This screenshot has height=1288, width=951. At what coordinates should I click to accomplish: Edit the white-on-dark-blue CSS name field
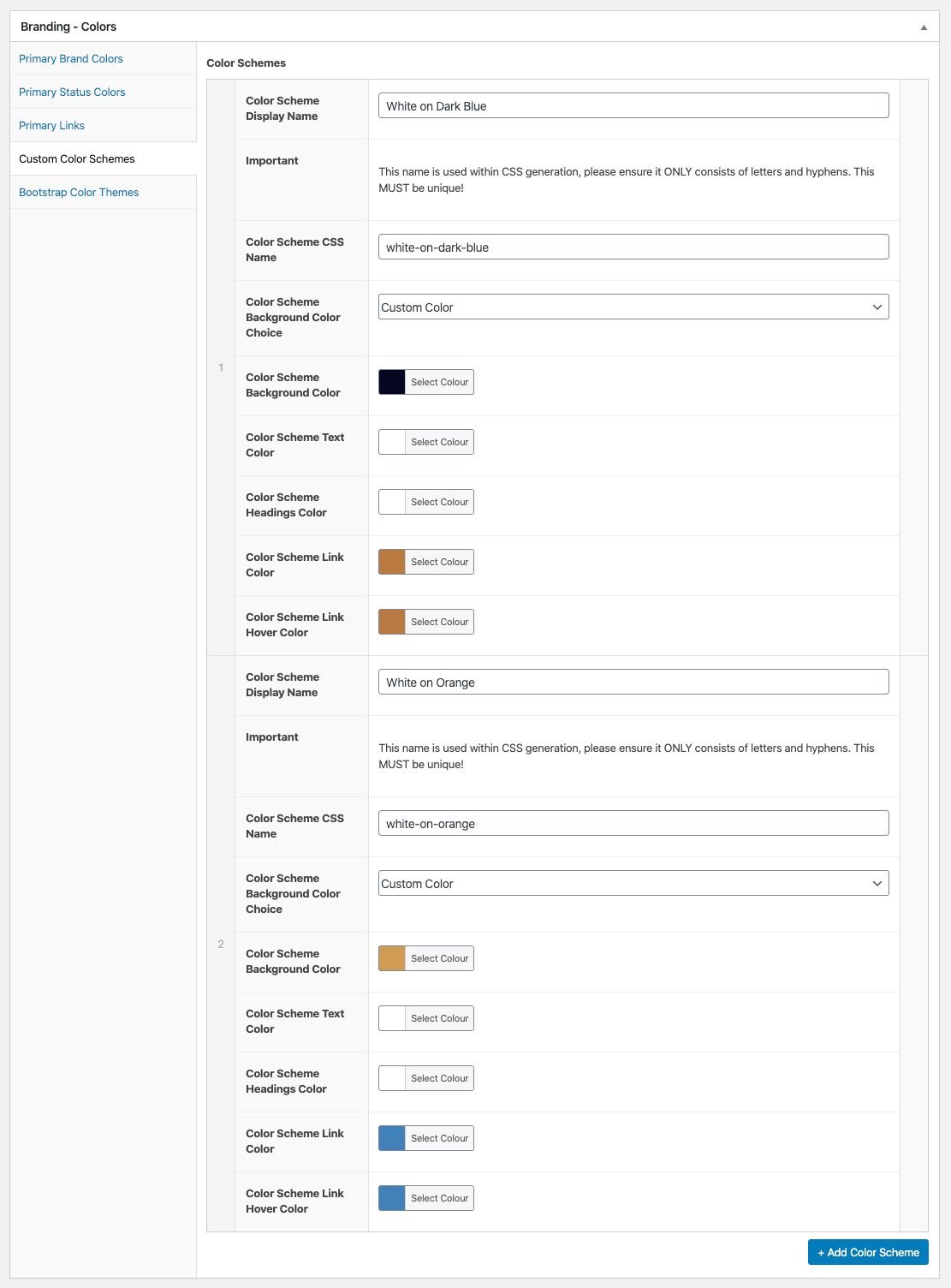pyautogui.click(x=633, y=247)
